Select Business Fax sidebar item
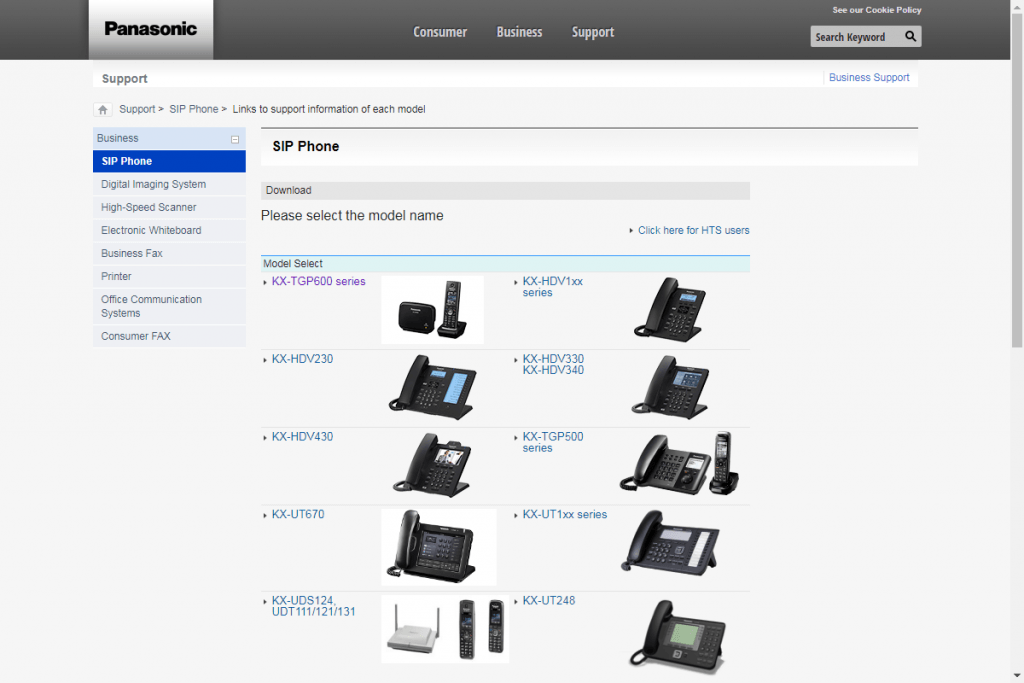 [x=169, y=253]
